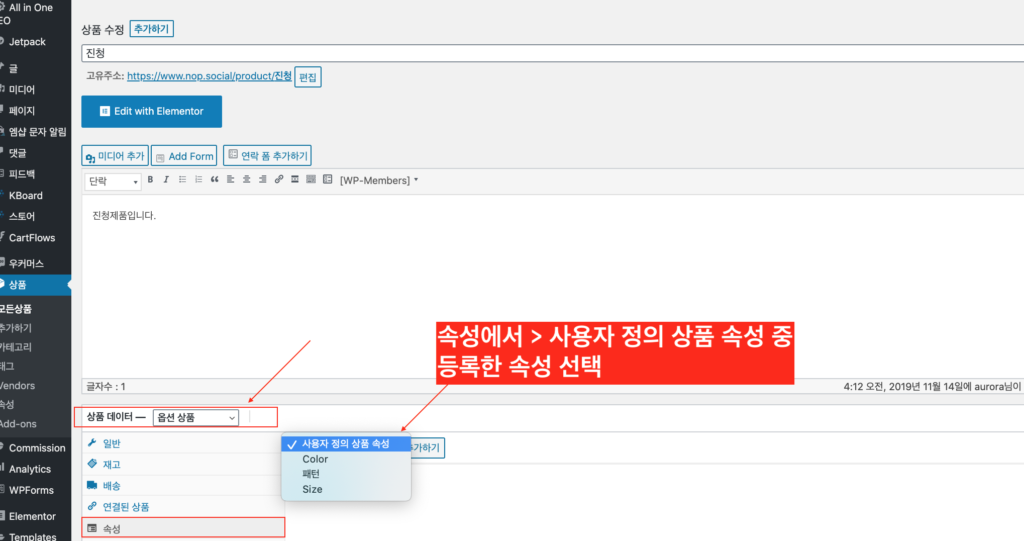Expand the [WP-Members] shortcode dropdown

(x=379, y=180)
